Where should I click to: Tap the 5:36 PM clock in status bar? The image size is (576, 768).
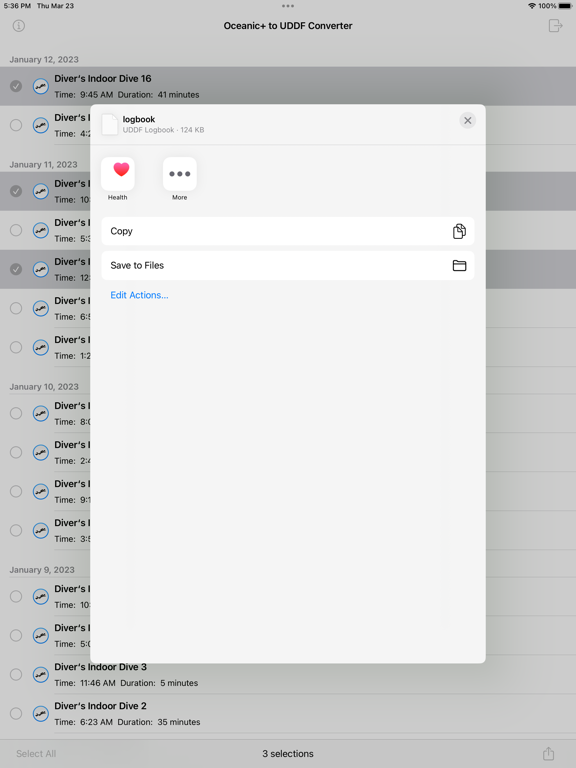tap(17, 6)
